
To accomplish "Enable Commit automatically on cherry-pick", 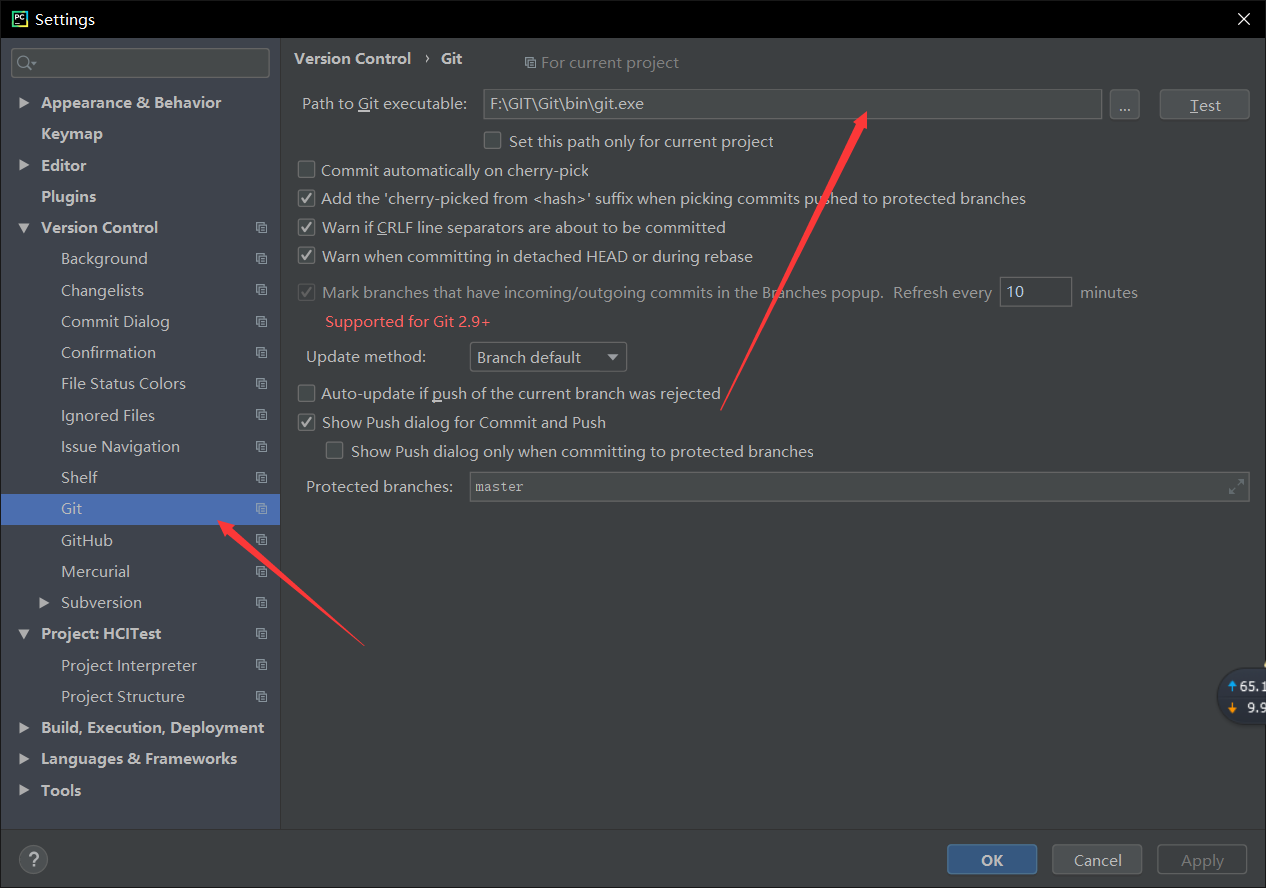I will pyautogui.click(x=306, y=170).
